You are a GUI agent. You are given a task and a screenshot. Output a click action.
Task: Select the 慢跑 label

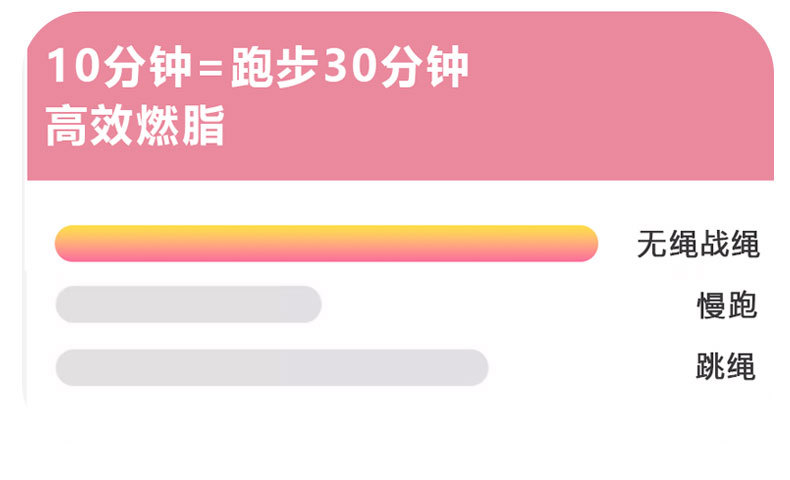point(726,305)
